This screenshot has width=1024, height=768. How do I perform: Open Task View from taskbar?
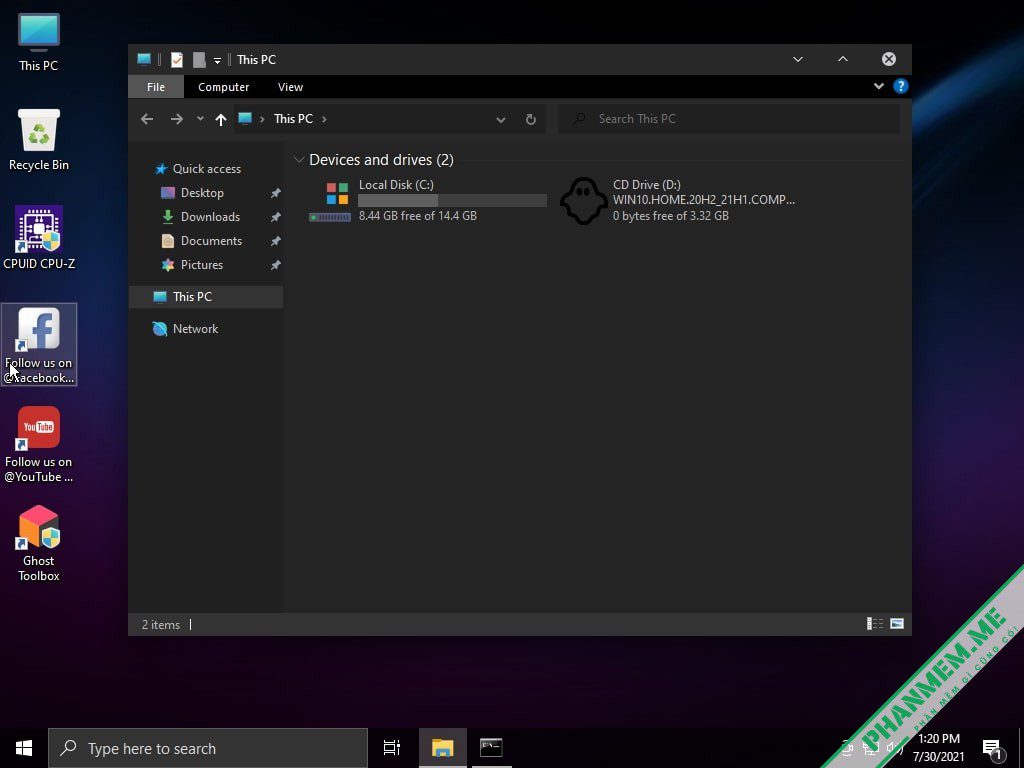(391, 748)
